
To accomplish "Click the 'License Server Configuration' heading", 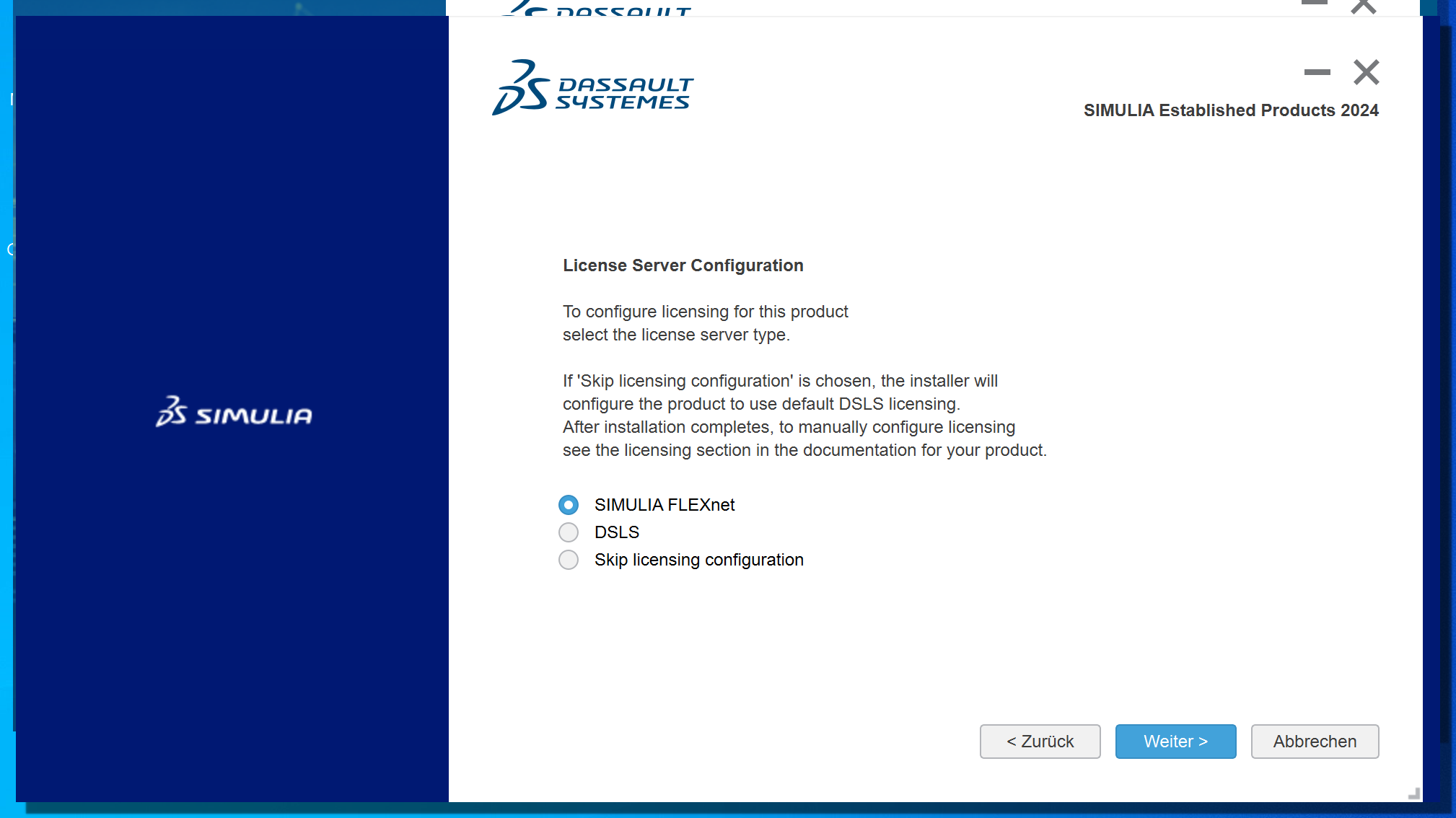I will (x=683, y=265).
